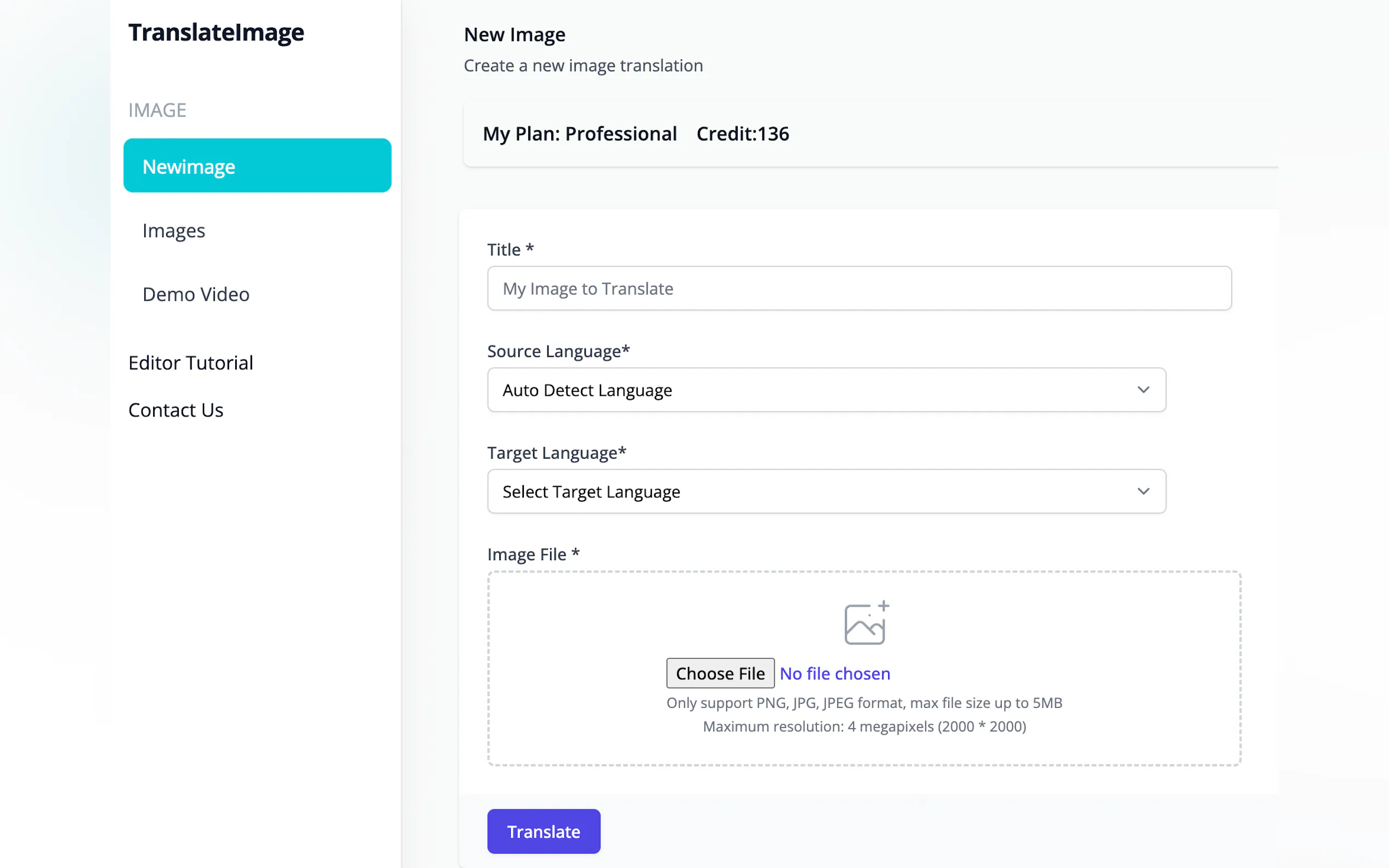Open the Auto Detect Language dropdown
Viewport: 1389px width, 868px height.
point(804,390)
